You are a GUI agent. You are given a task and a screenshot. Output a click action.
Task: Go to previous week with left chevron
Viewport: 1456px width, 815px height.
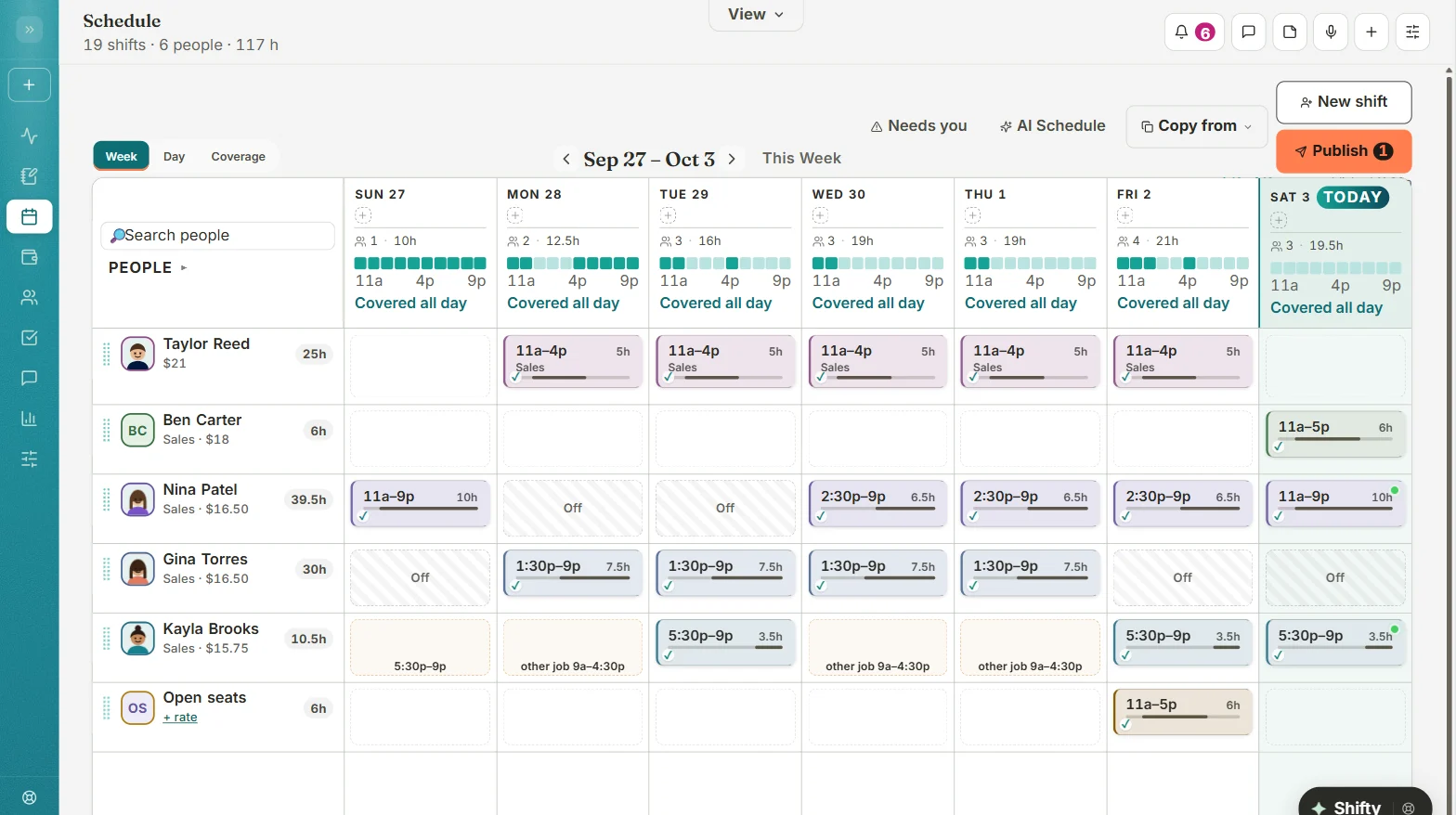[566, 159]
